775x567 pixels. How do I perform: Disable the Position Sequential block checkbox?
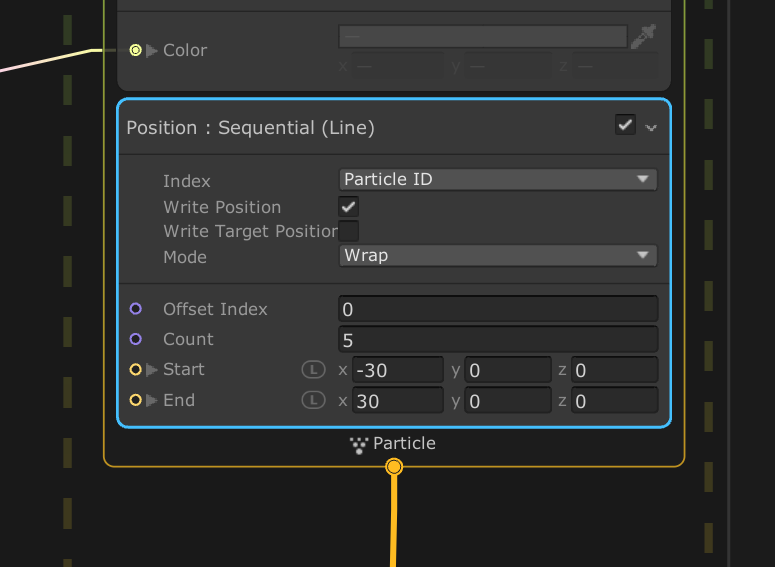click(x=625, y=125)
